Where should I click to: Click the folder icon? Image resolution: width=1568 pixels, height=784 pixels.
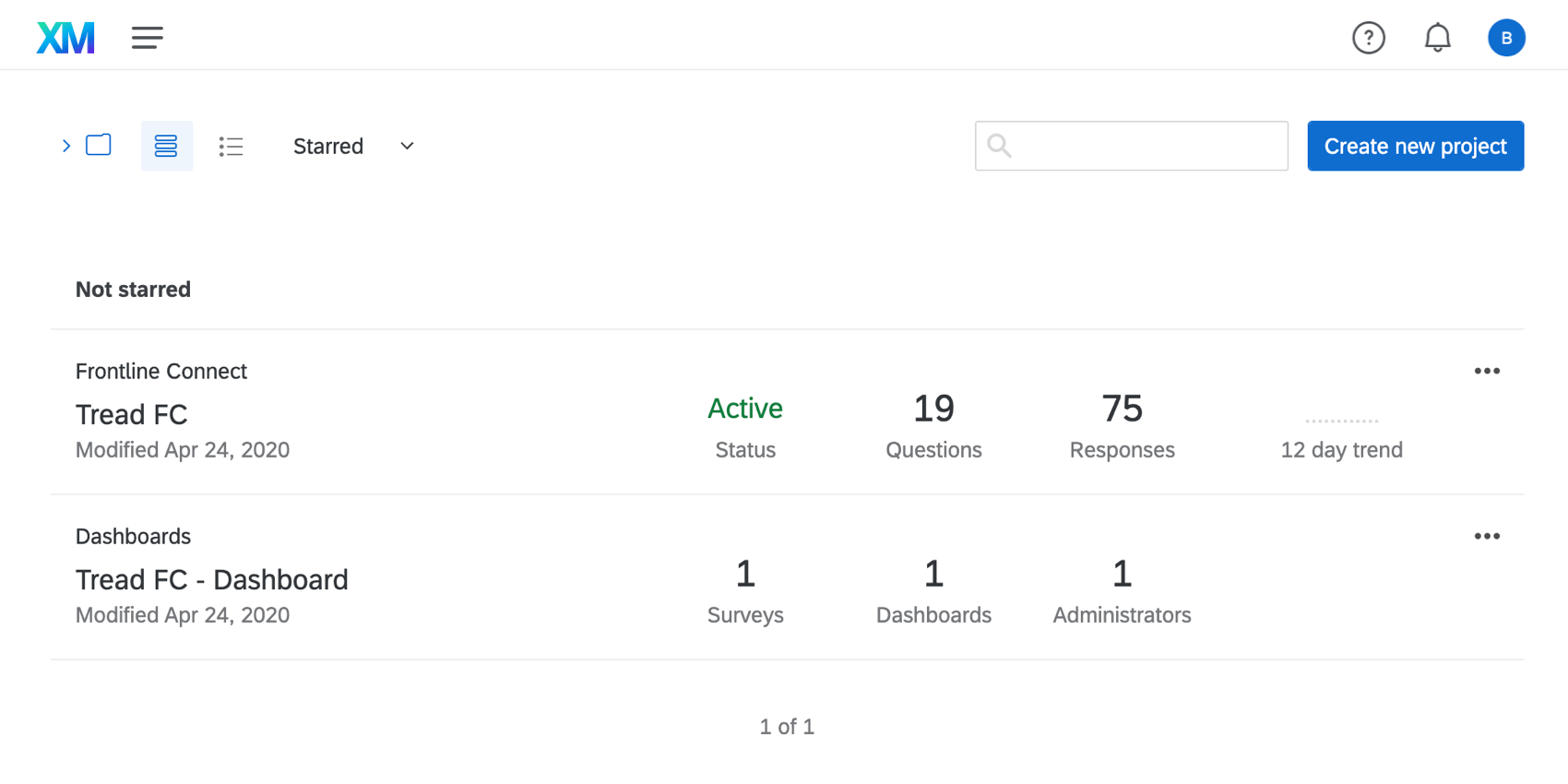coord(99,145)
